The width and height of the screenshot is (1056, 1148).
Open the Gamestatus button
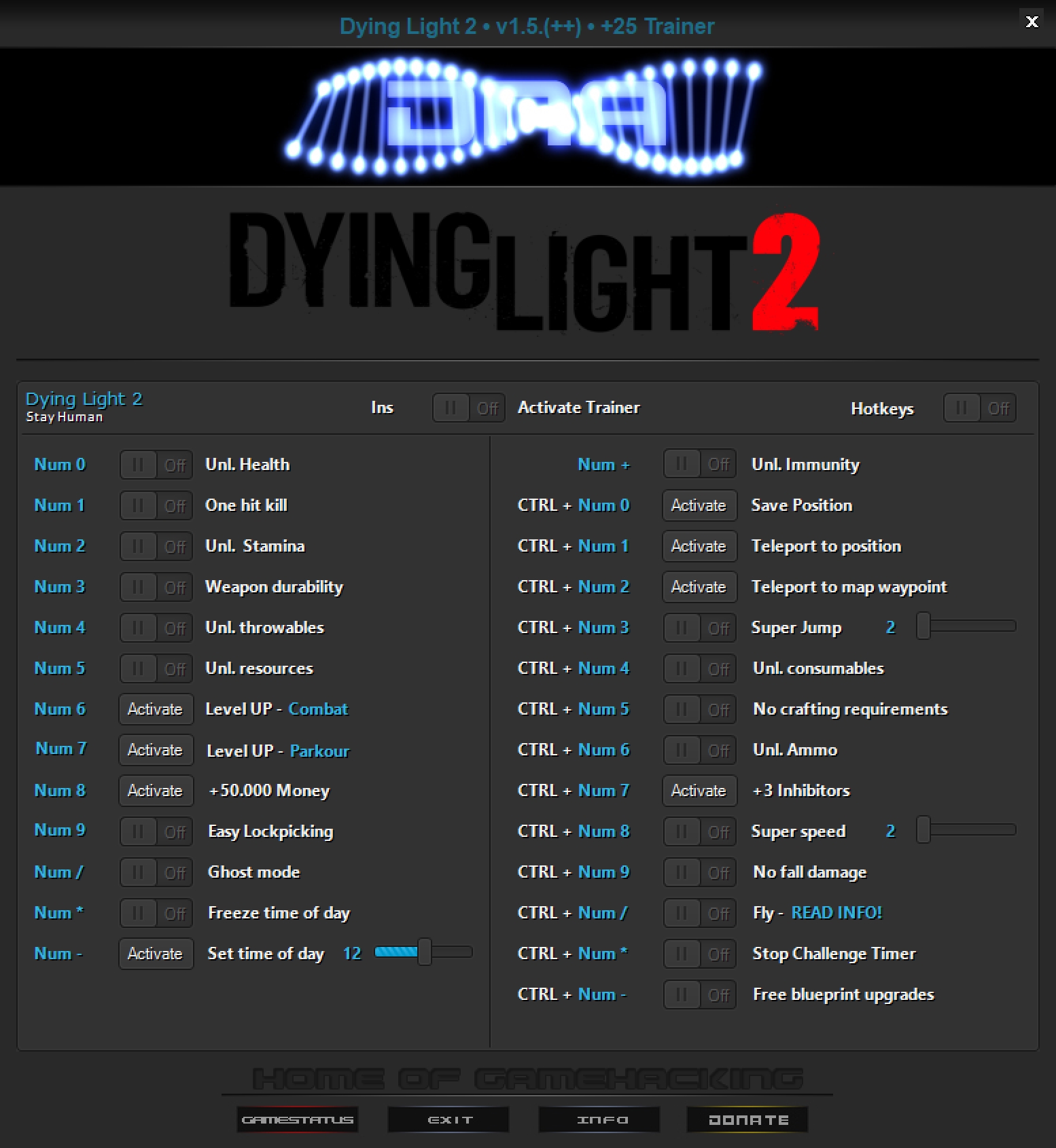point(298,1119)
